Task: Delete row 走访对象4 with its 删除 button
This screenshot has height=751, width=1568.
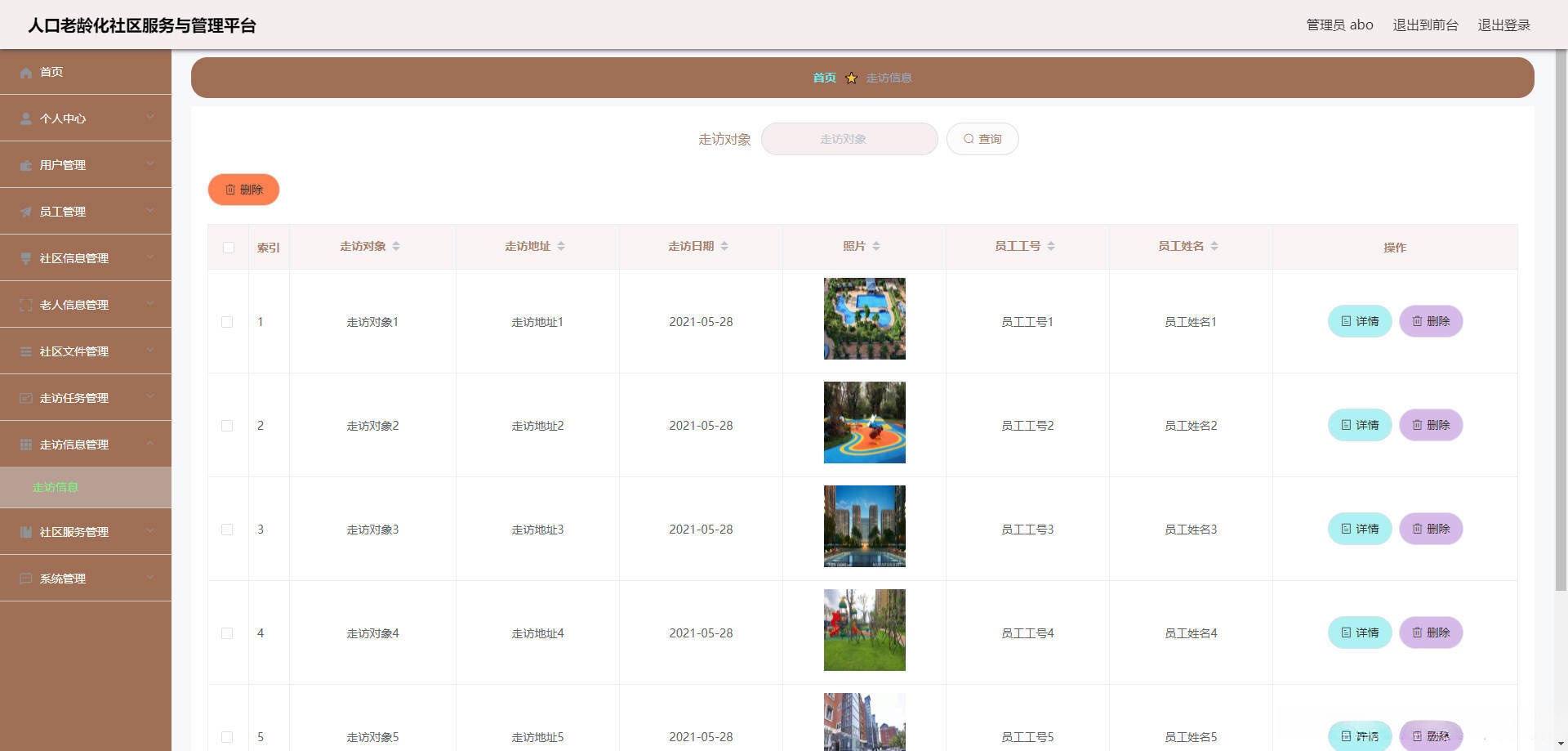Action: point(1431,633)
